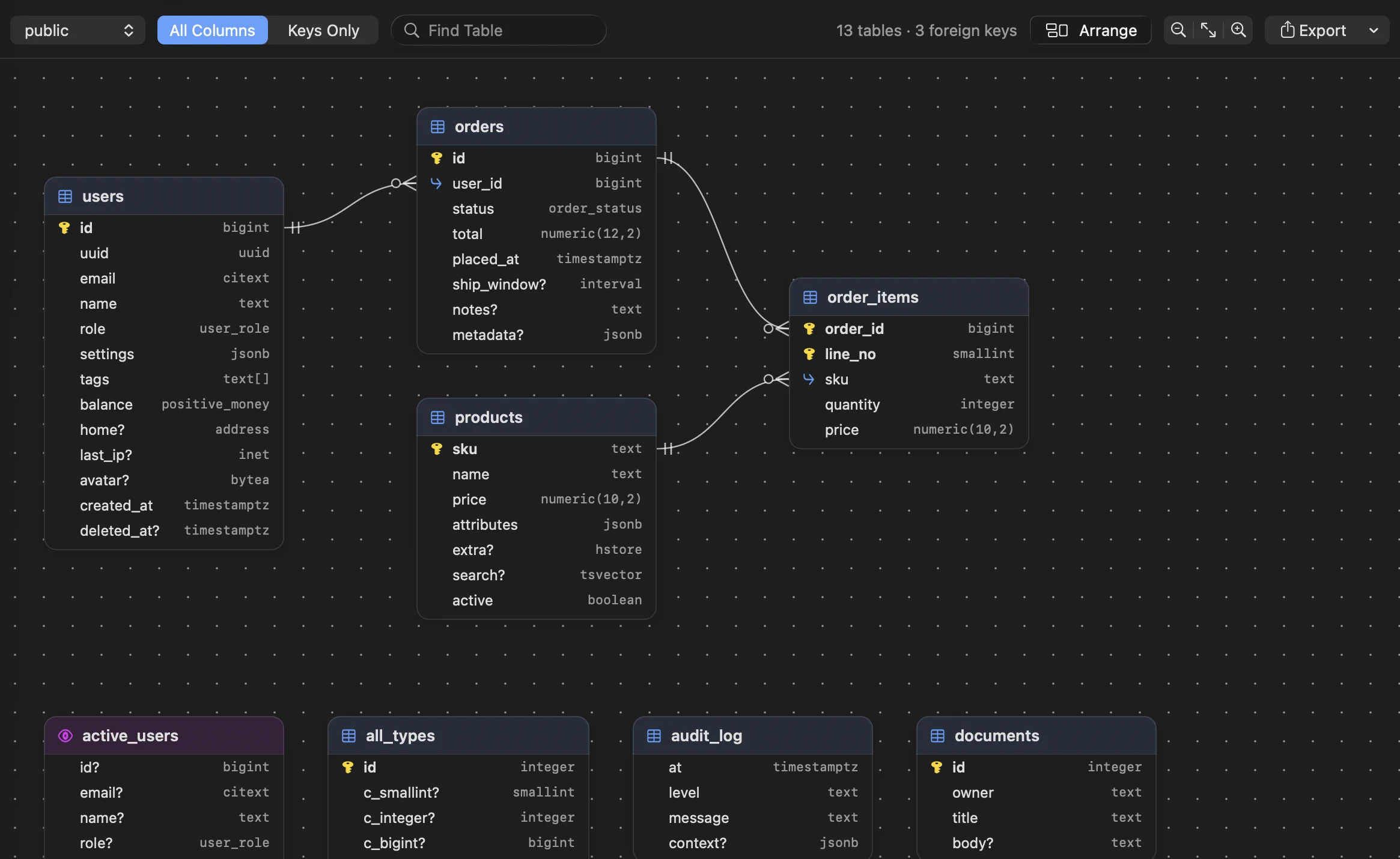Click the owner column in documents

(x=1036, y=792)
